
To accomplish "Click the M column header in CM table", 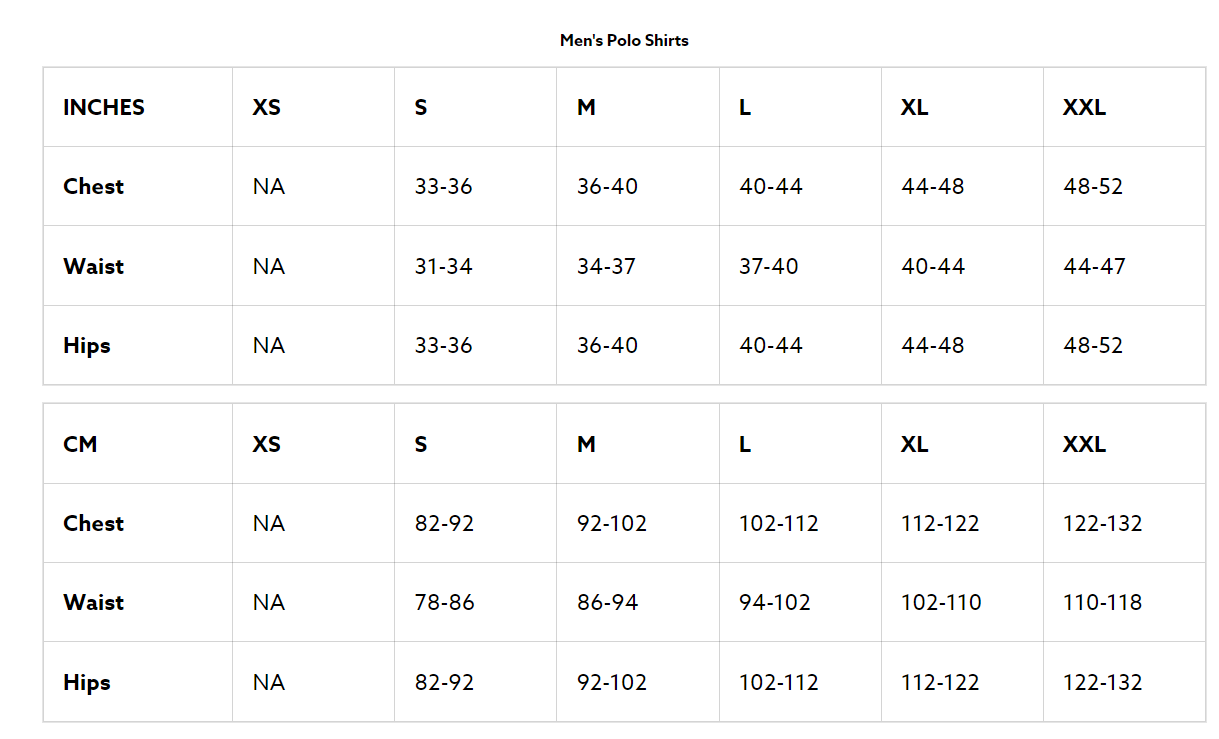I will tap(586, 444).
